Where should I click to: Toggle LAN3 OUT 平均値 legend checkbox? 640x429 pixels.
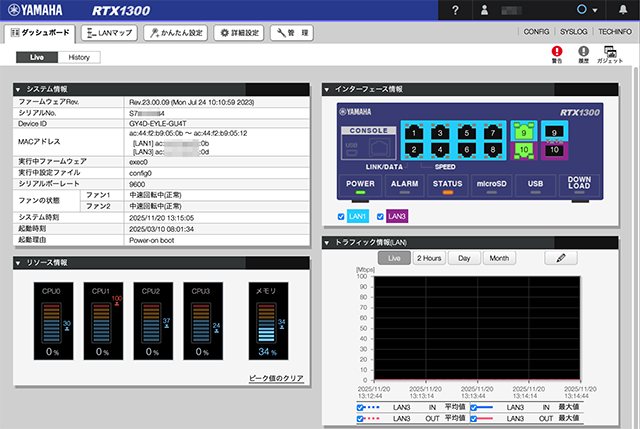[x=360, y=419]
